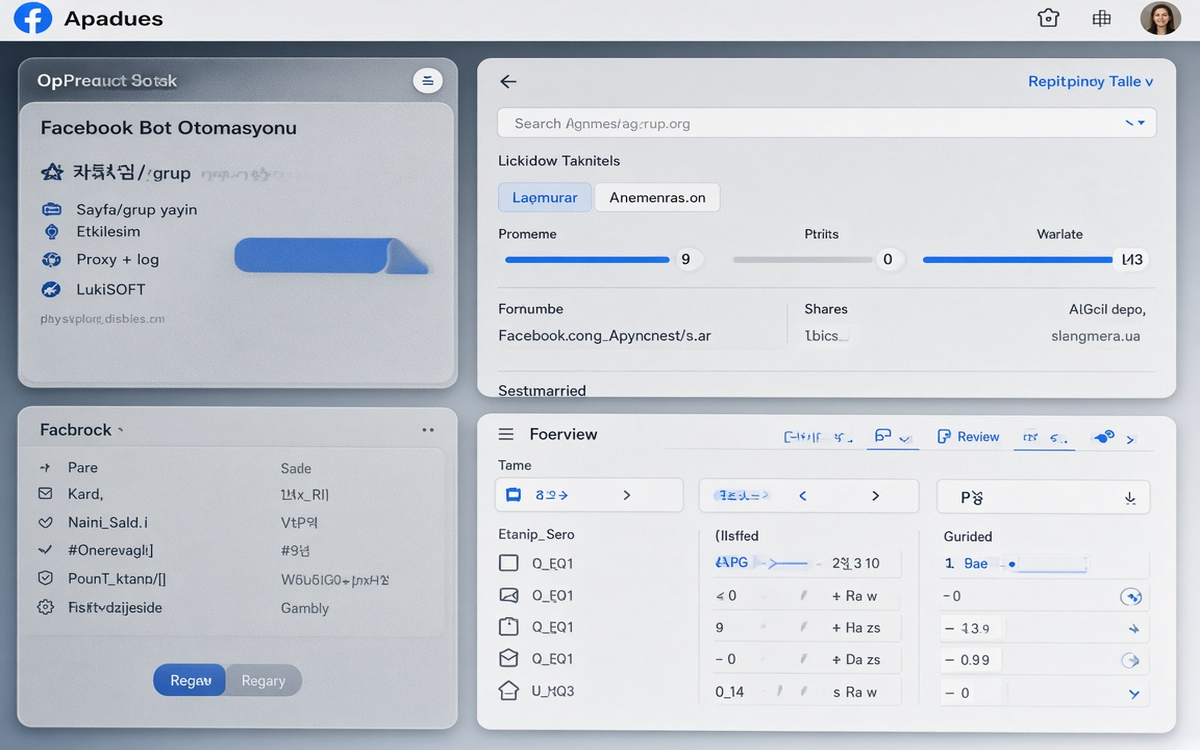The image size is (1200, 750).
Task: Click the Gambly value text
Action: (x=305, y=608)
